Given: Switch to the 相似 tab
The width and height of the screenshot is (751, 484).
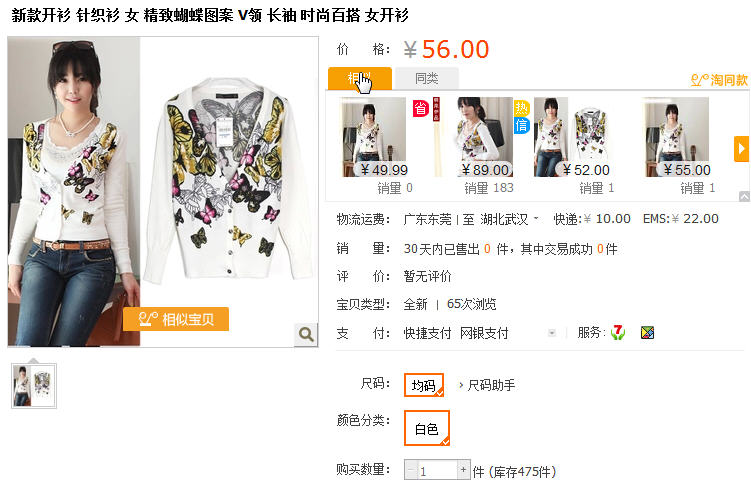Looking at the screenshot, I should pyautogui.click(x=360, y=78).
